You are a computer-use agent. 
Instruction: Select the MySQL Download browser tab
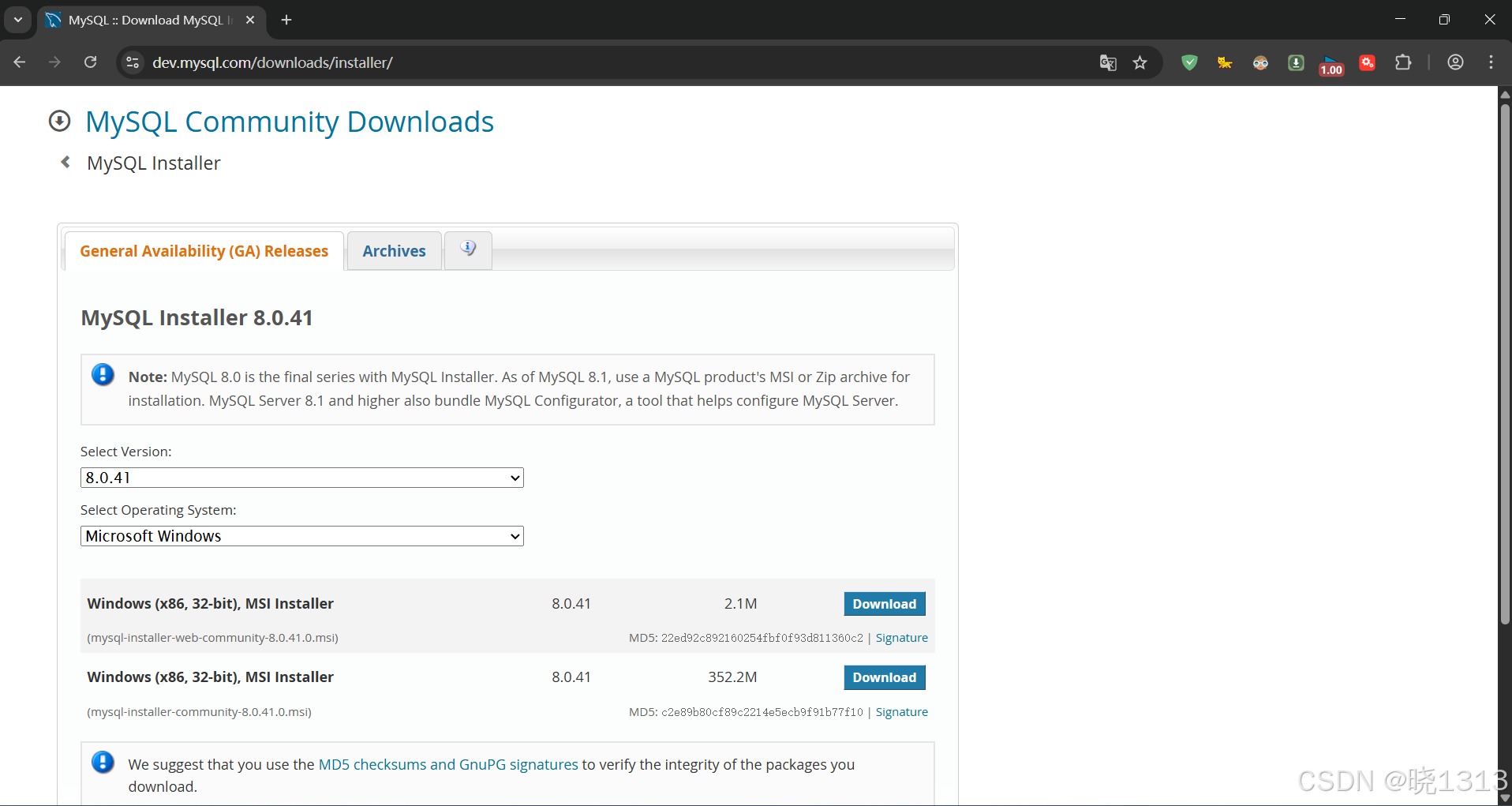click(x=150, y=20)
